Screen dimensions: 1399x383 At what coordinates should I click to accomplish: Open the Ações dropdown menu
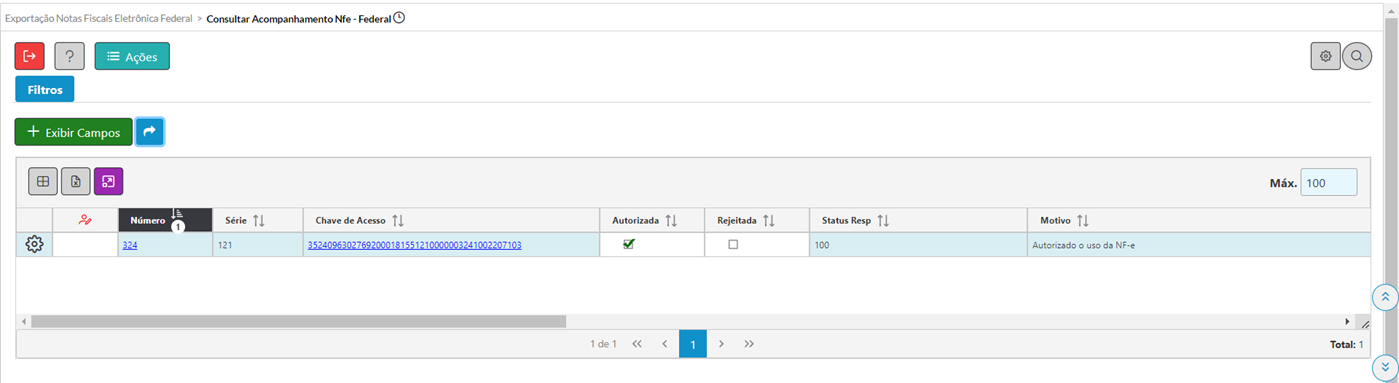click(132, 56)
